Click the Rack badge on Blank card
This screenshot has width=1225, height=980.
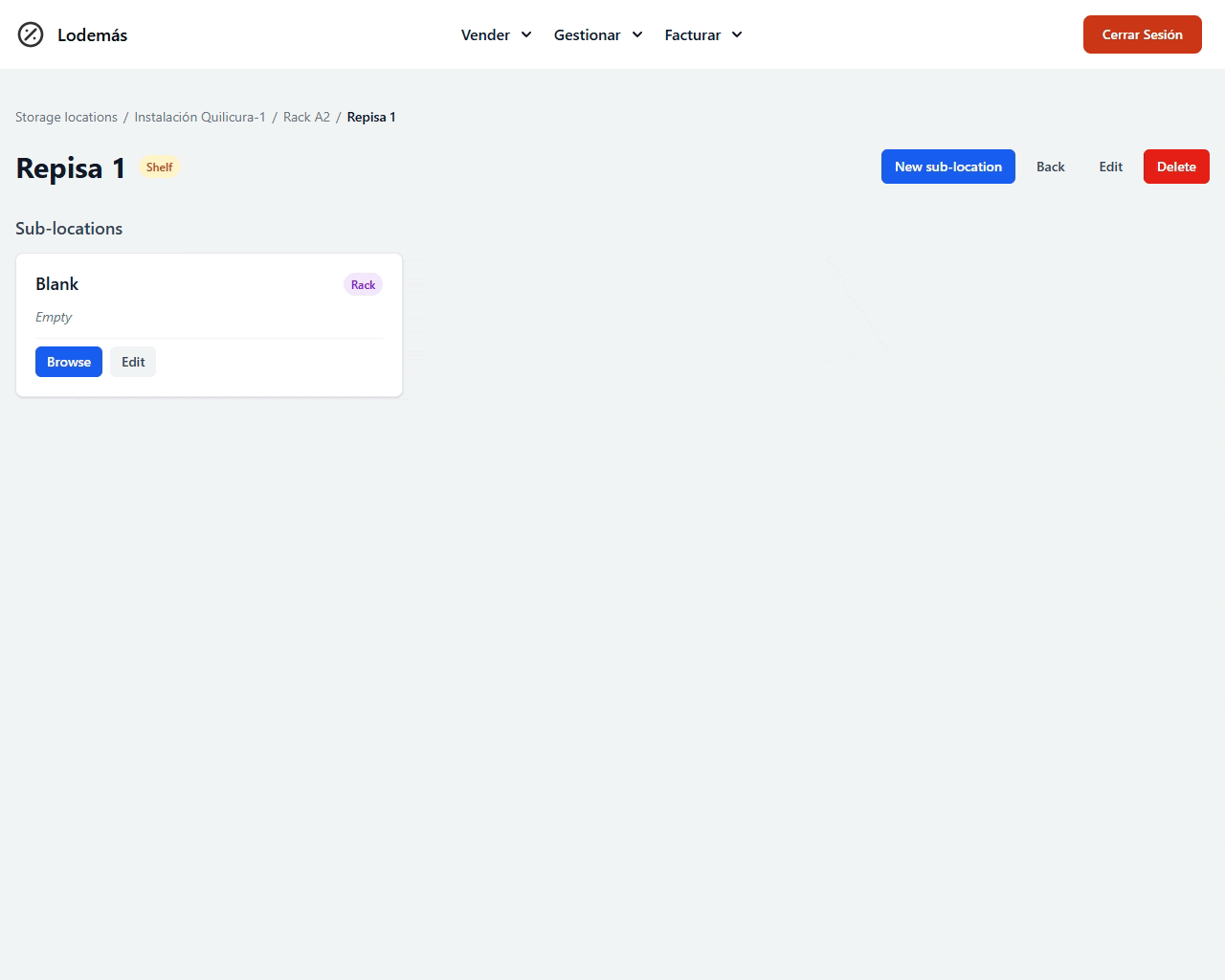tap(363, 285)
